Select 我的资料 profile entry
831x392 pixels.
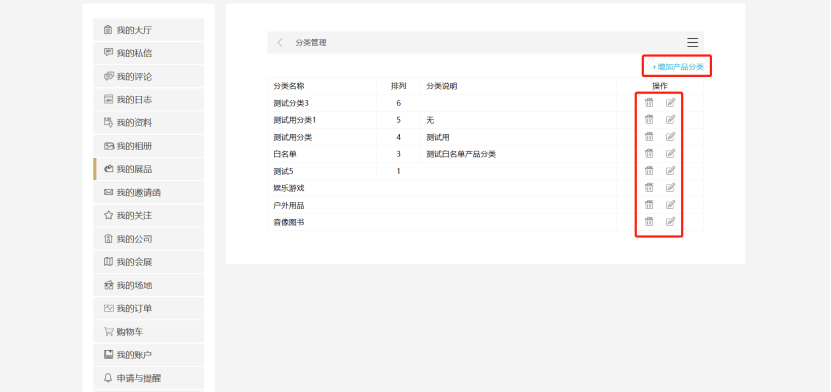[x=148, y=123]
